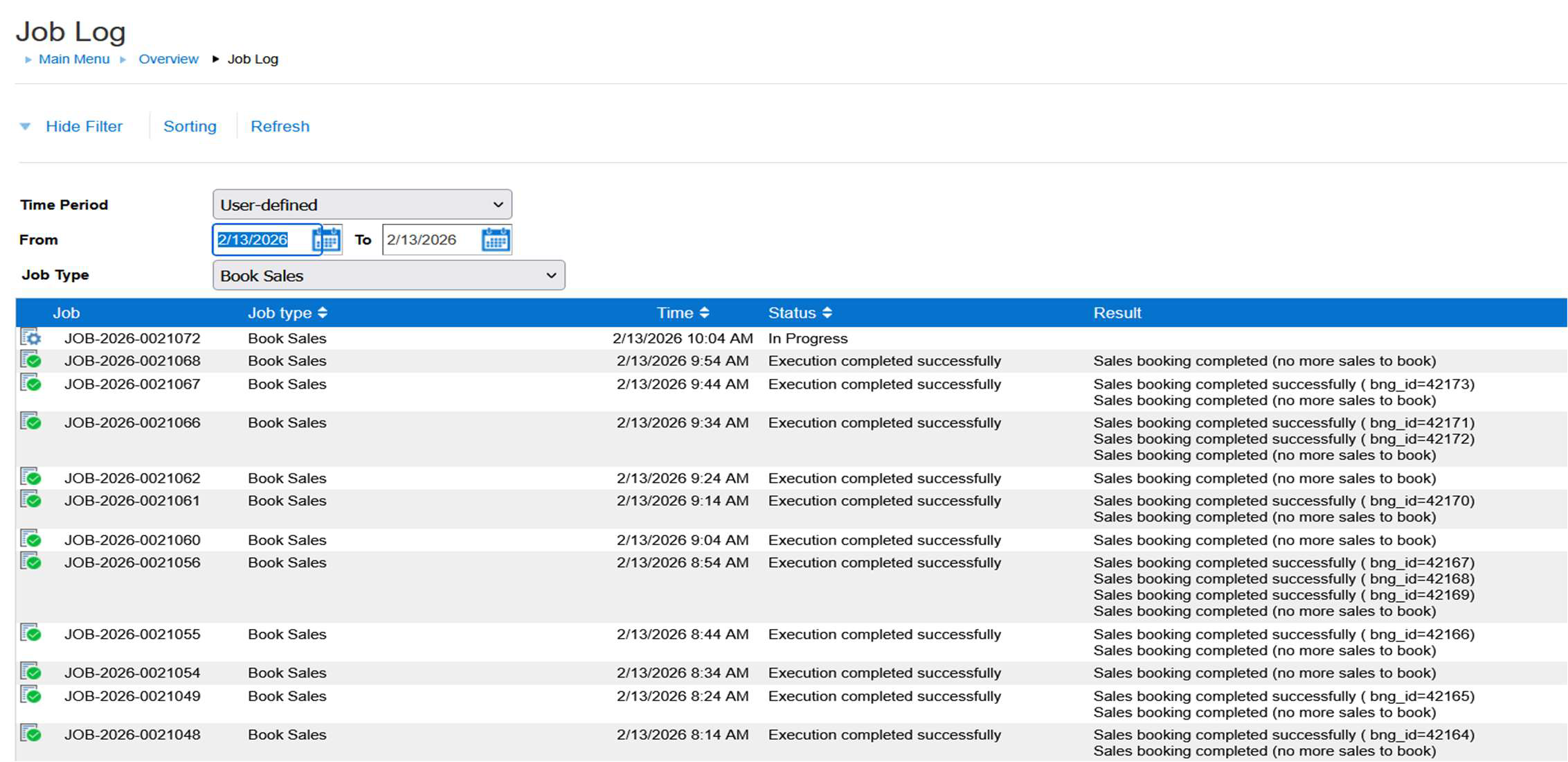Sort by the Job type column arrows
This screenshot has height=762, width=1568.
(323, 313)
